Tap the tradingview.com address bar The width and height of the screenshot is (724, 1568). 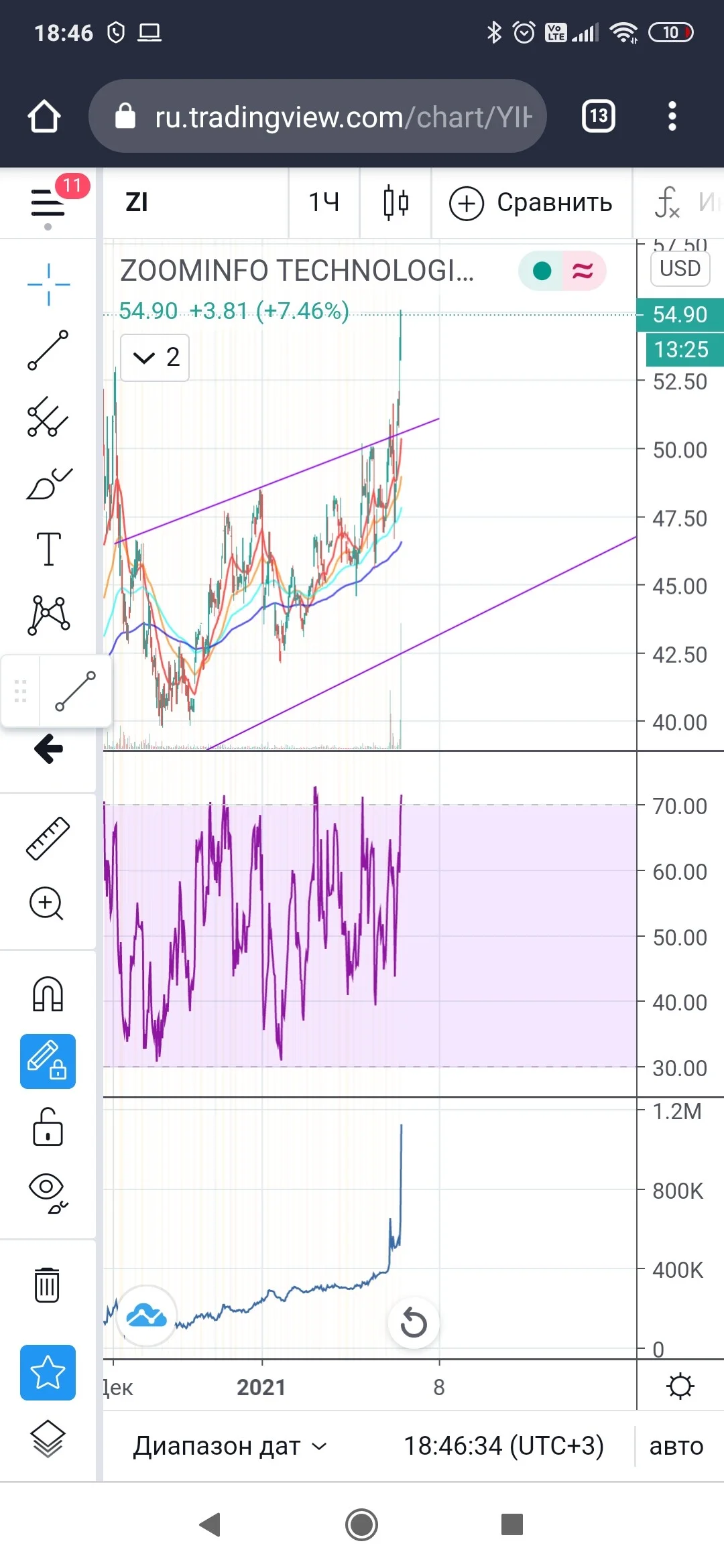click(318, 116)
